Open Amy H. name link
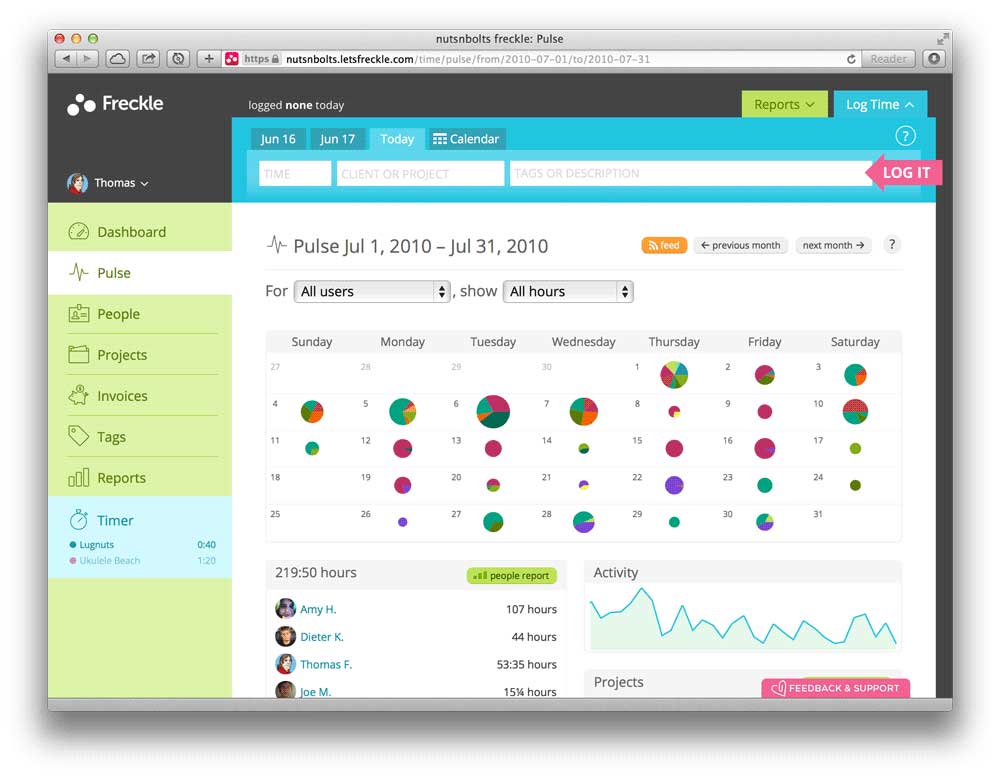Image resolution: width=1000 pixels, height=777 pixels. click(x=318, y=609)
